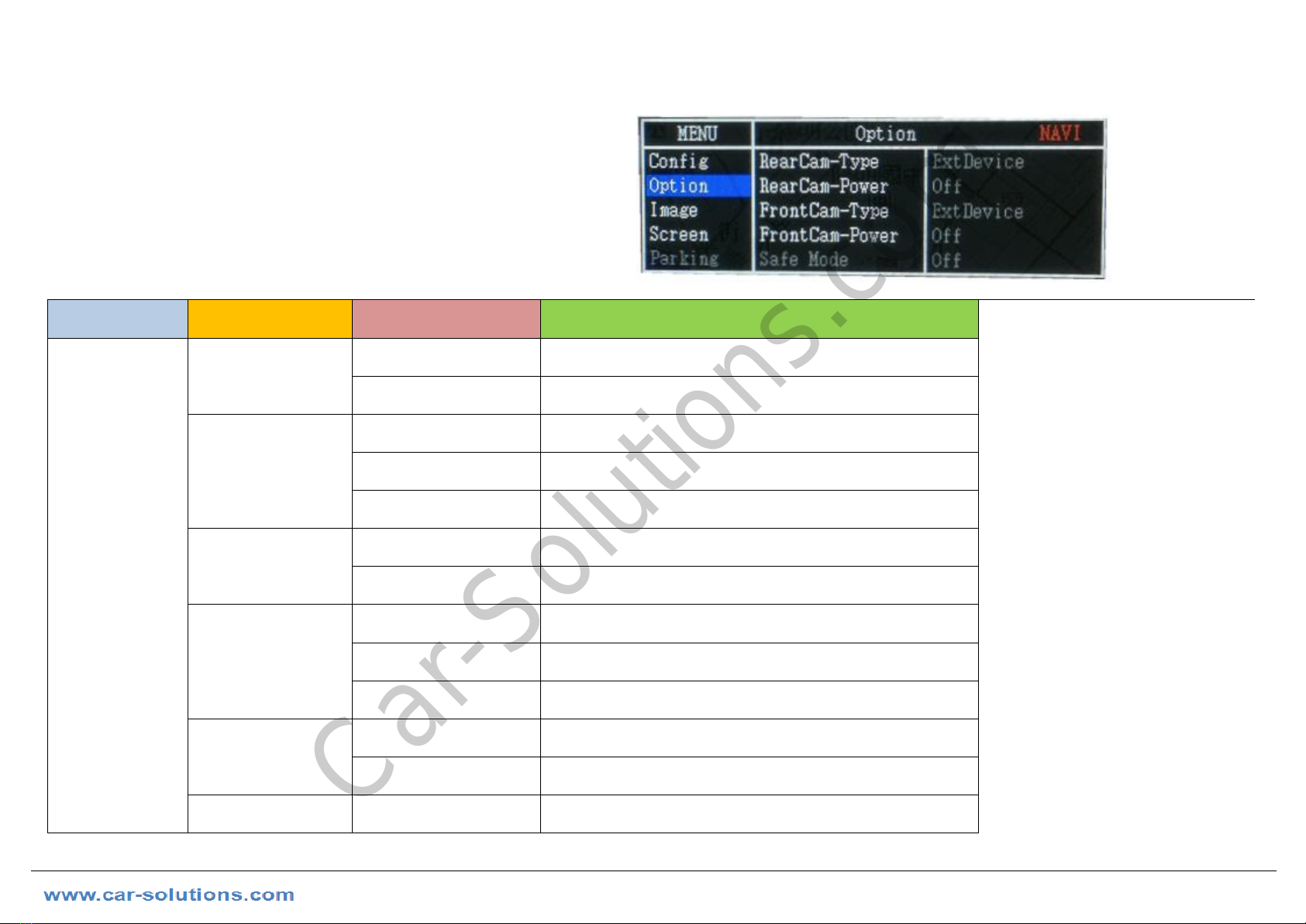Open the Image menu entry
Screen dimensions: 1306x924
click(674, 210)
